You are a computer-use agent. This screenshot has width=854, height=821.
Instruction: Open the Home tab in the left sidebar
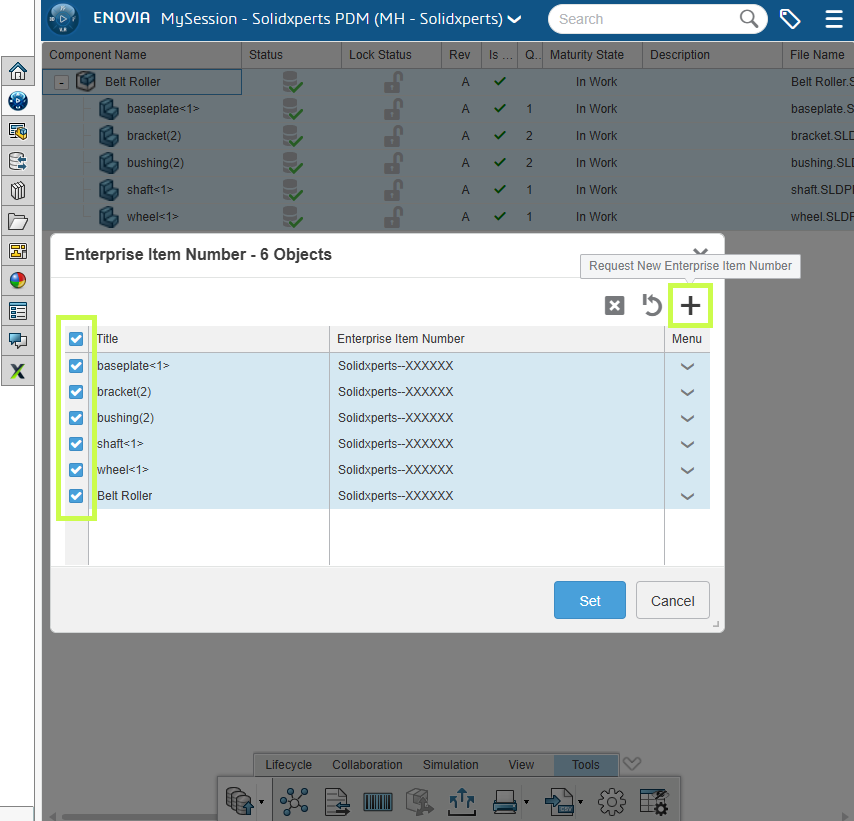point(18,71)
